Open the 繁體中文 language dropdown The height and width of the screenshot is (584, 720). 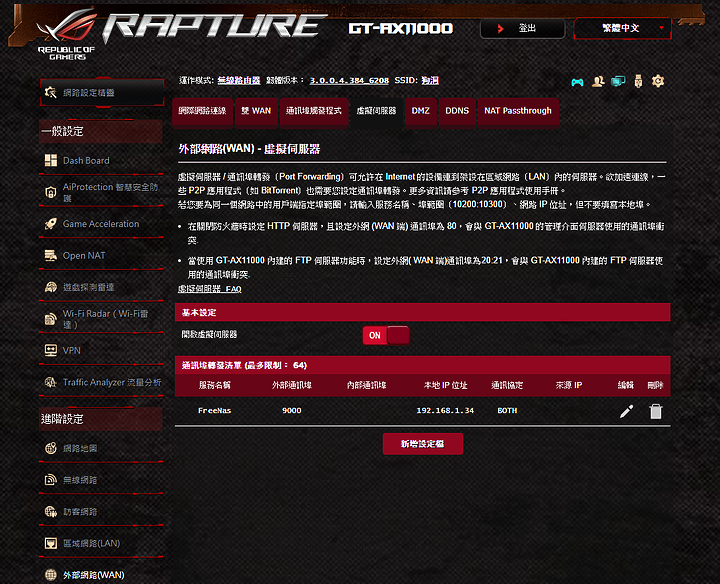[x=622, y=28]
